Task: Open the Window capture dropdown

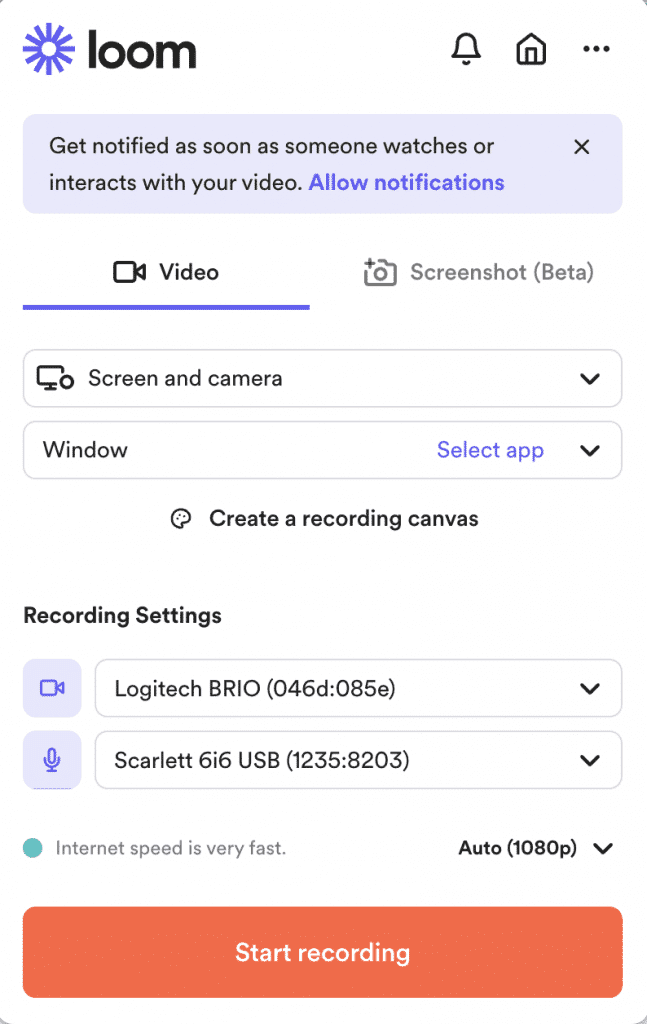Action: [323, 450]
